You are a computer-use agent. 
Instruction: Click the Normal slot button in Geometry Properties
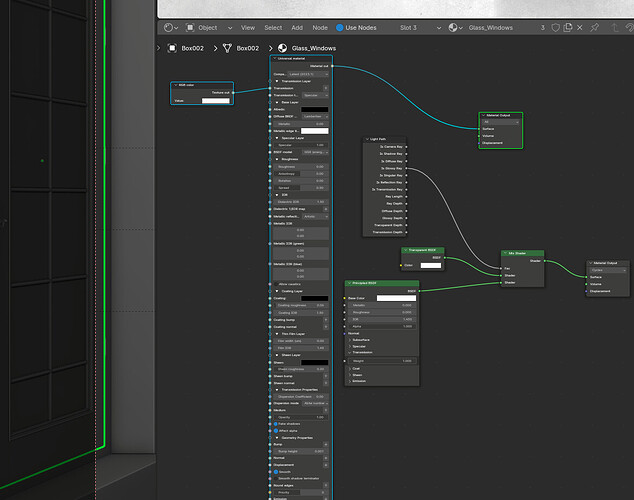click(325, 458)
